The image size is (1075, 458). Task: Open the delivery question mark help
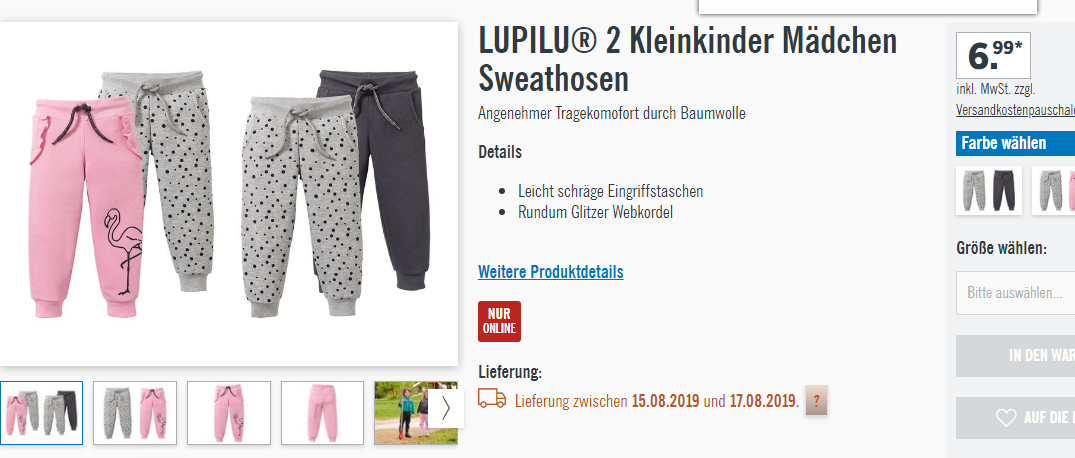816,401
